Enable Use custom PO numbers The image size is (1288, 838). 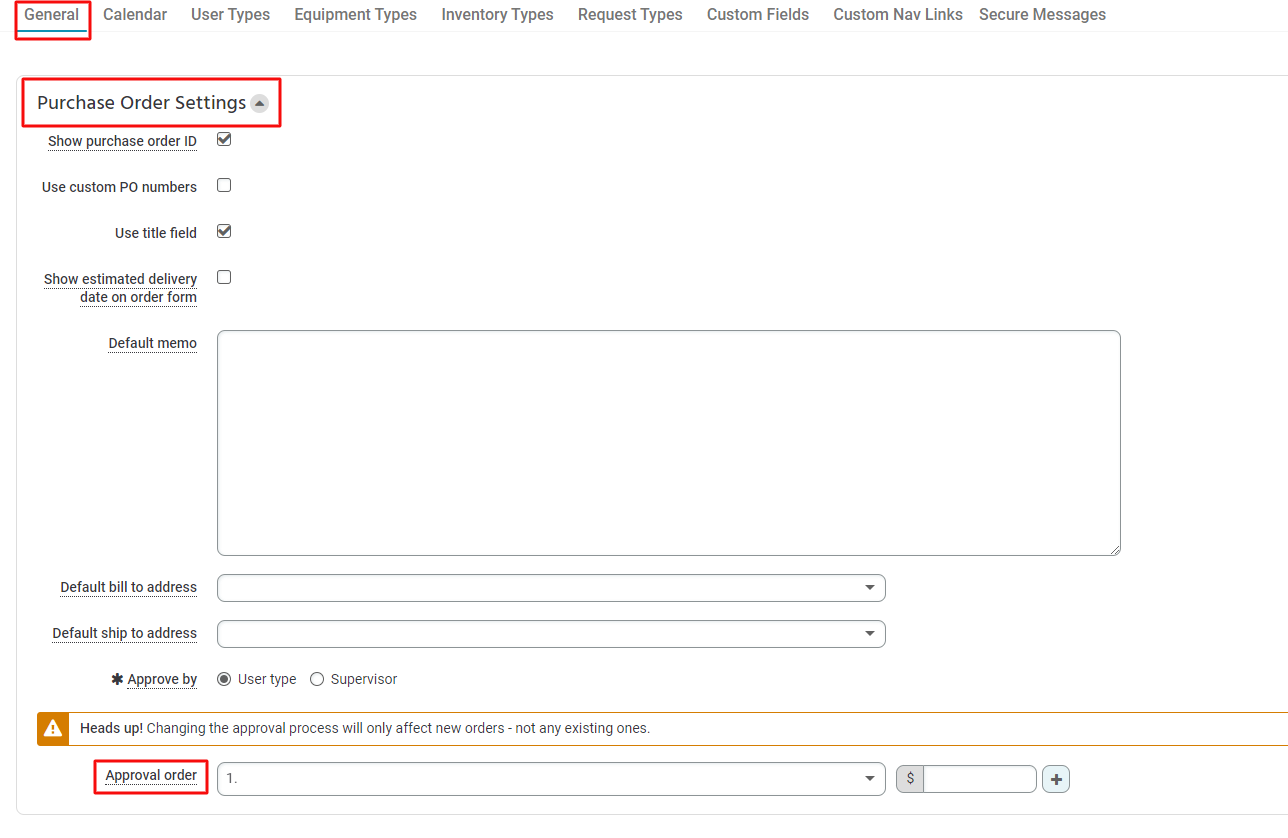point(223,184)
